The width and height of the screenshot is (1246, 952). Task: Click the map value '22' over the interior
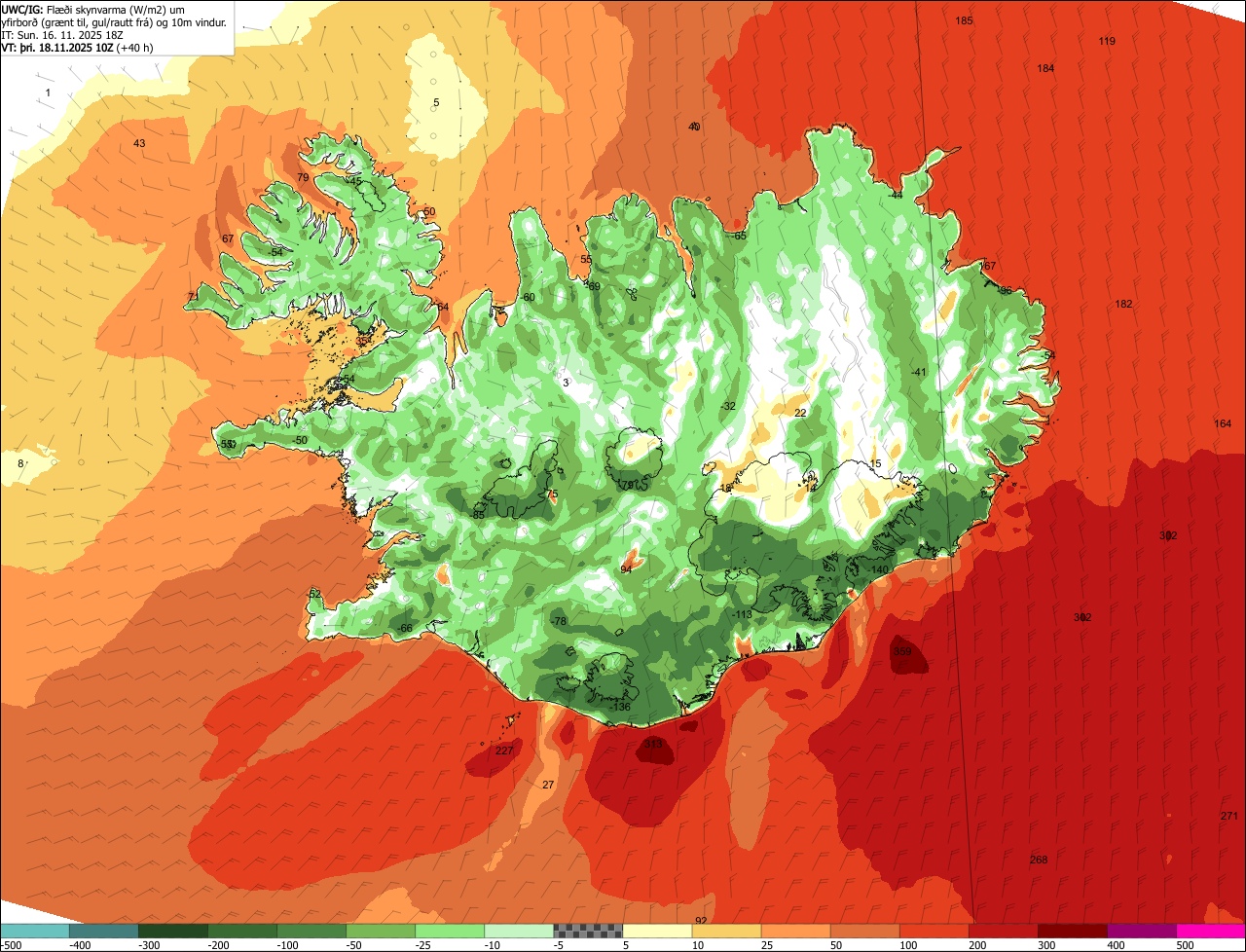[x=800, y=413]
